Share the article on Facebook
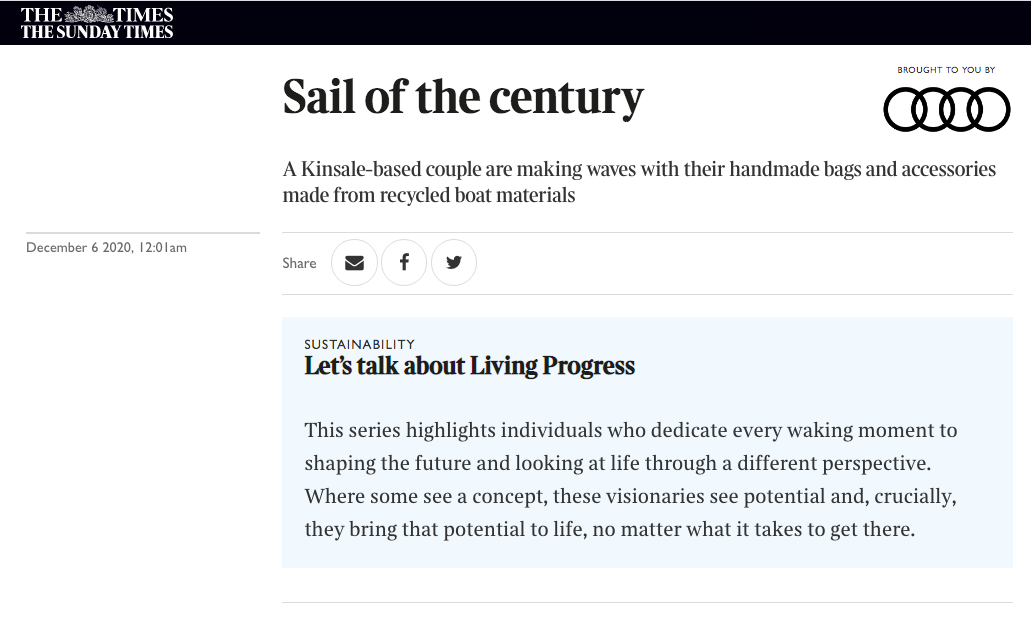 coord(404,262)
